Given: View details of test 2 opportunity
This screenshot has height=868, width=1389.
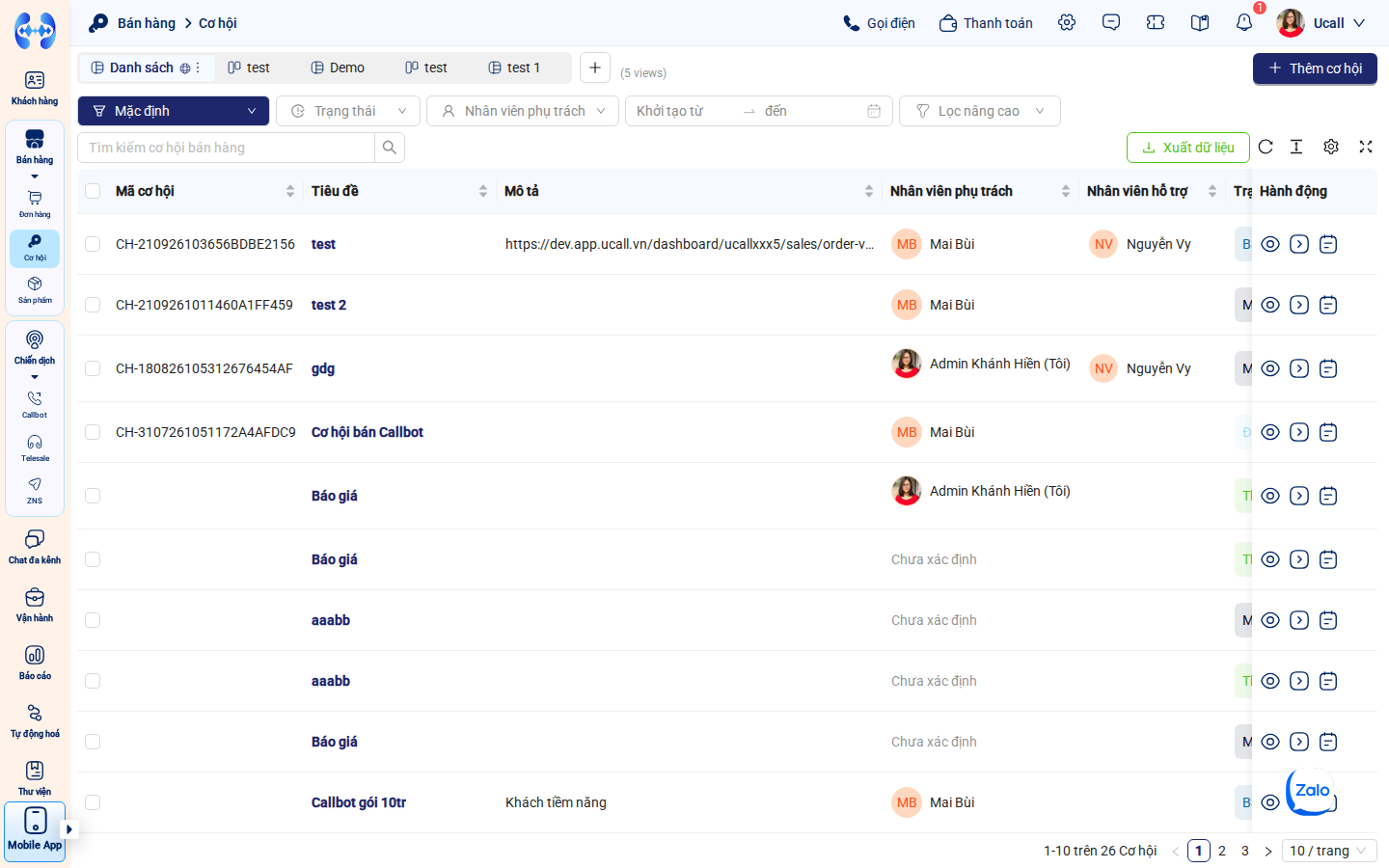Looking at the screenshot, I should click(x=1270, y=305).
